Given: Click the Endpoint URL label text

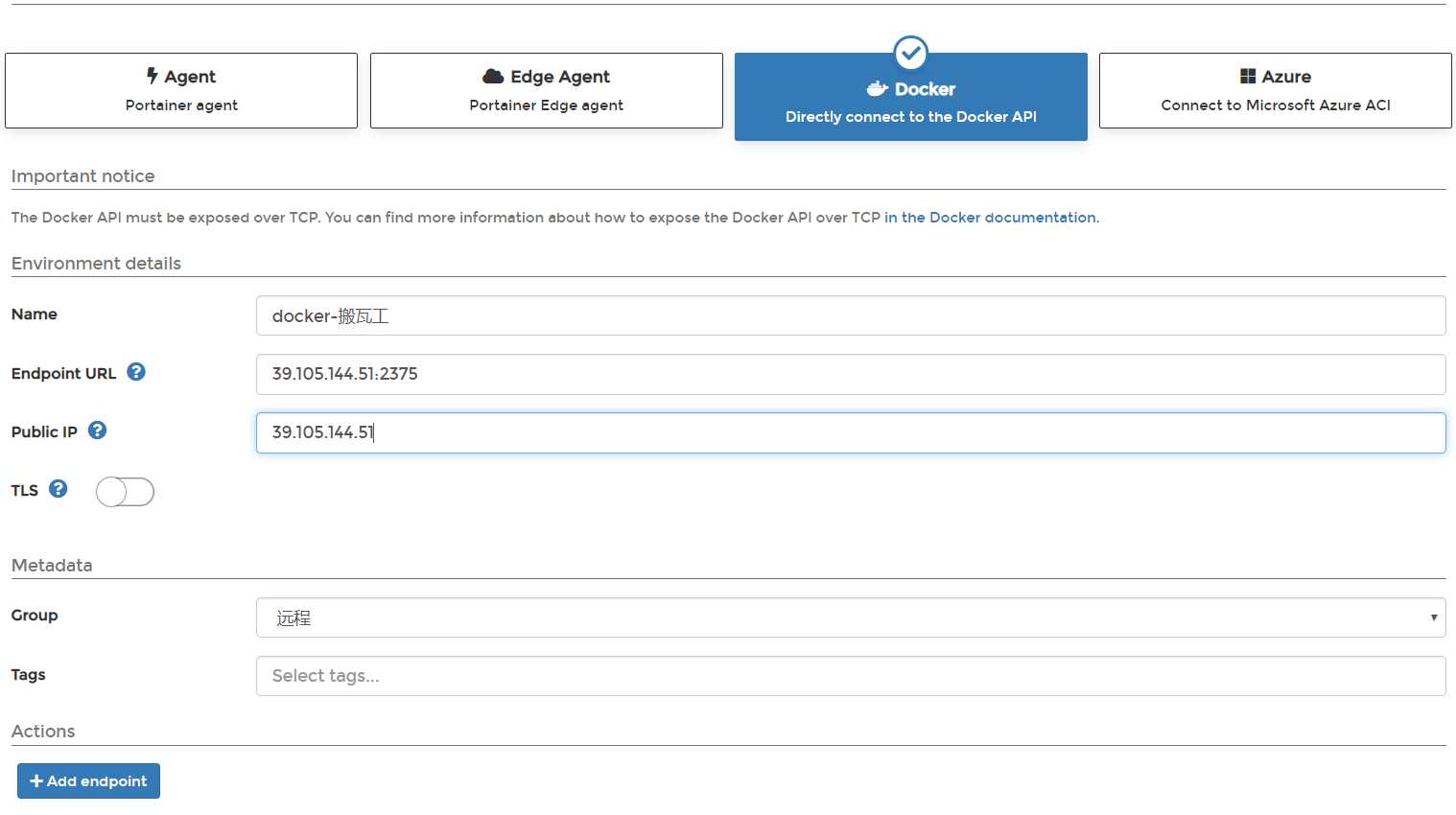Looking at the screenshot, I should click(x=63, y=373).
